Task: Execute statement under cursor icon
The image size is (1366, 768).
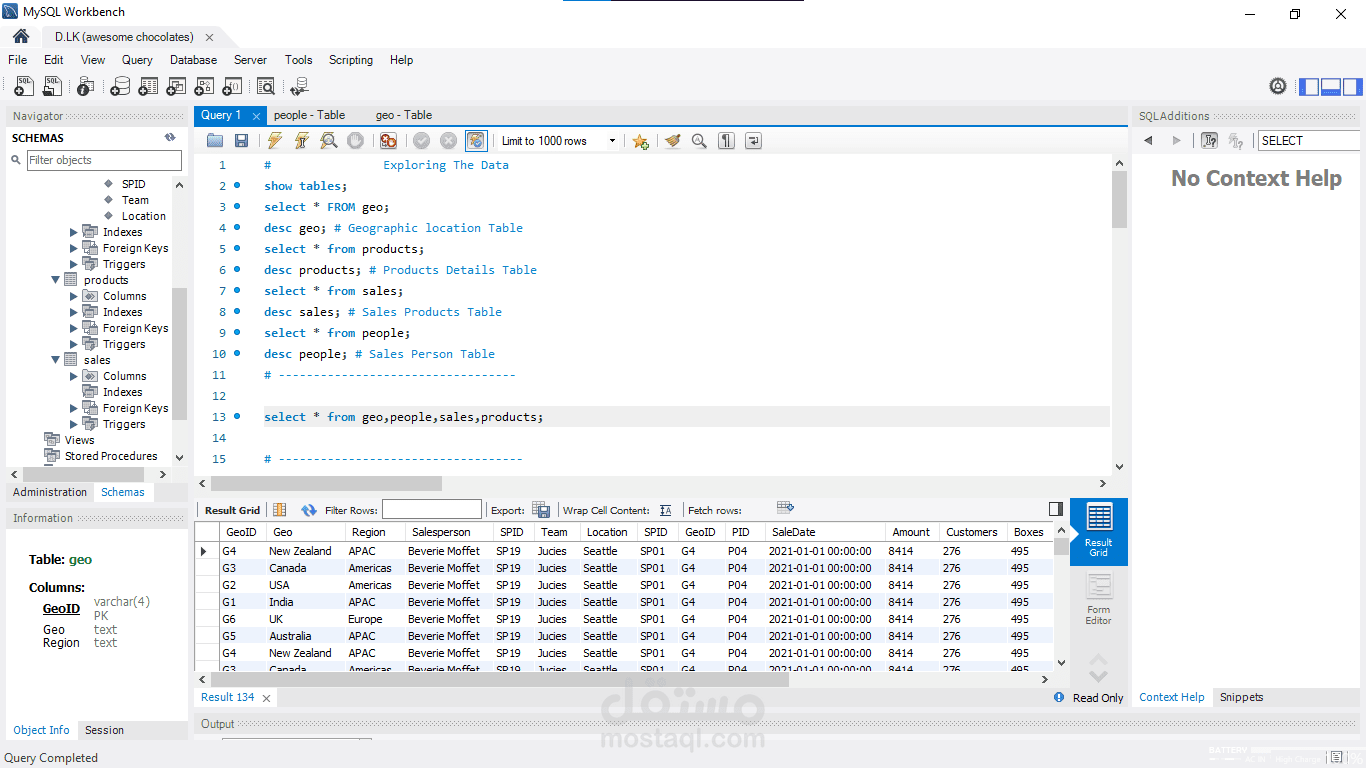Action: 301,141
